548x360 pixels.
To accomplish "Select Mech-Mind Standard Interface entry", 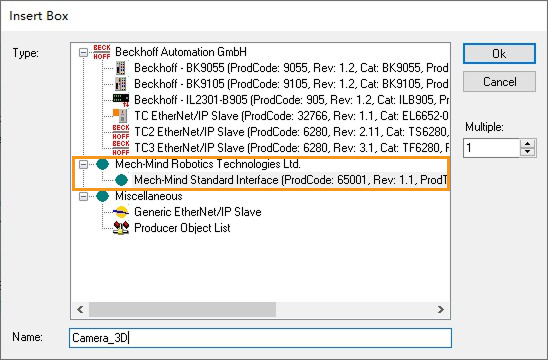I will (291, 180).
